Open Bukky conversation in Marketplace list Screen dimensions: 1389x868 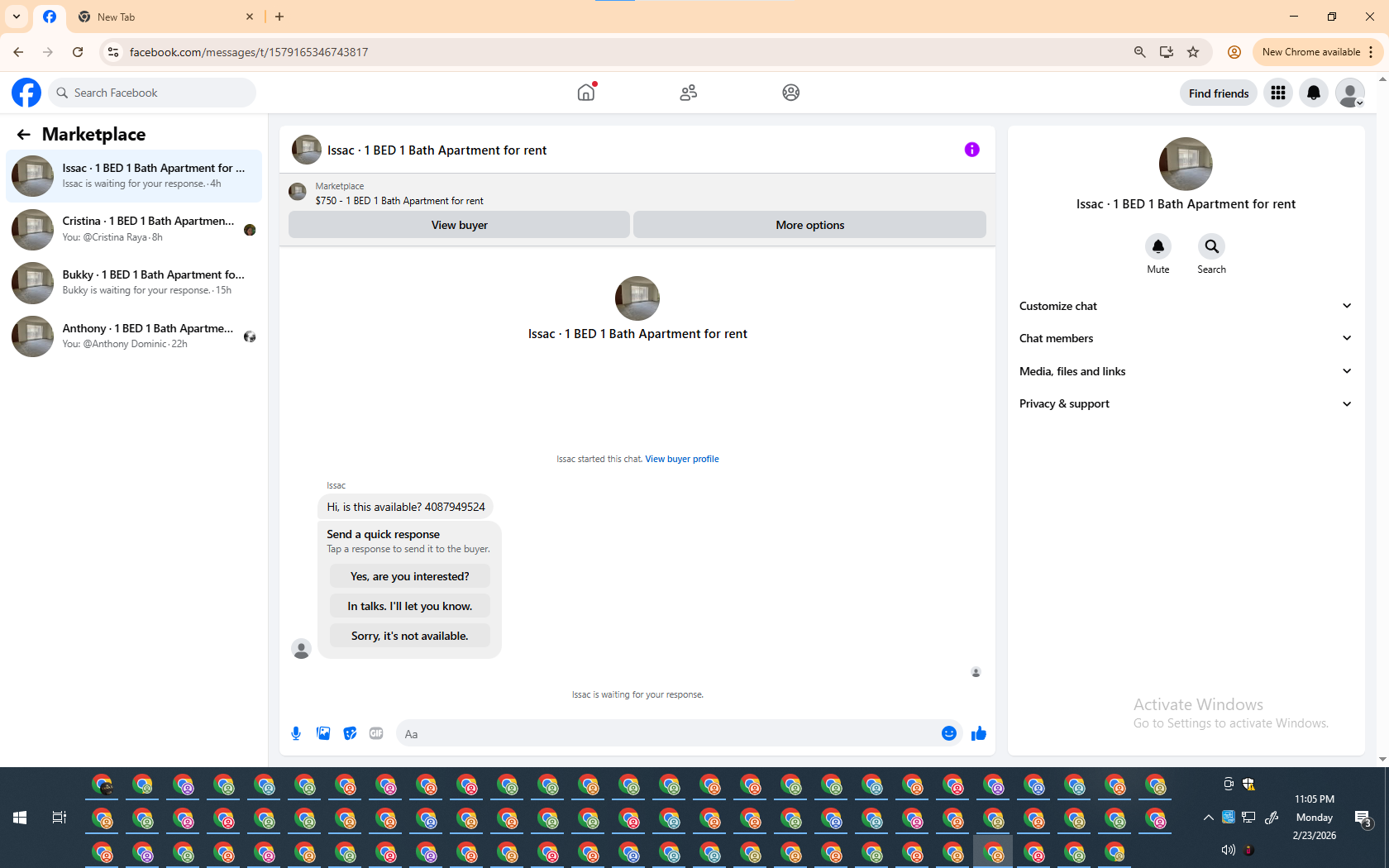tap(134, 283)
